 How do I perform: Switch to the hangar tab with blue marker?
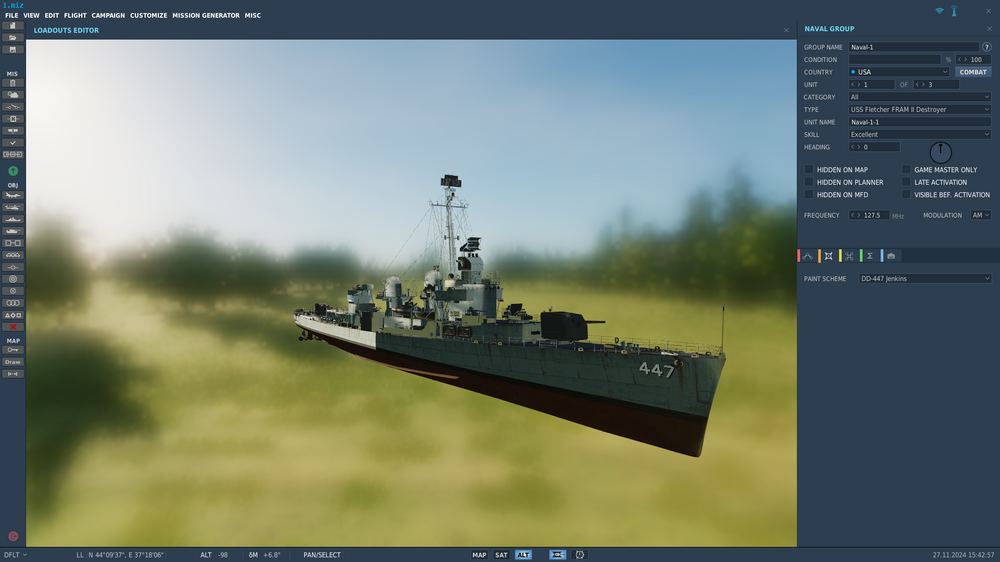[x=891, y=256]
